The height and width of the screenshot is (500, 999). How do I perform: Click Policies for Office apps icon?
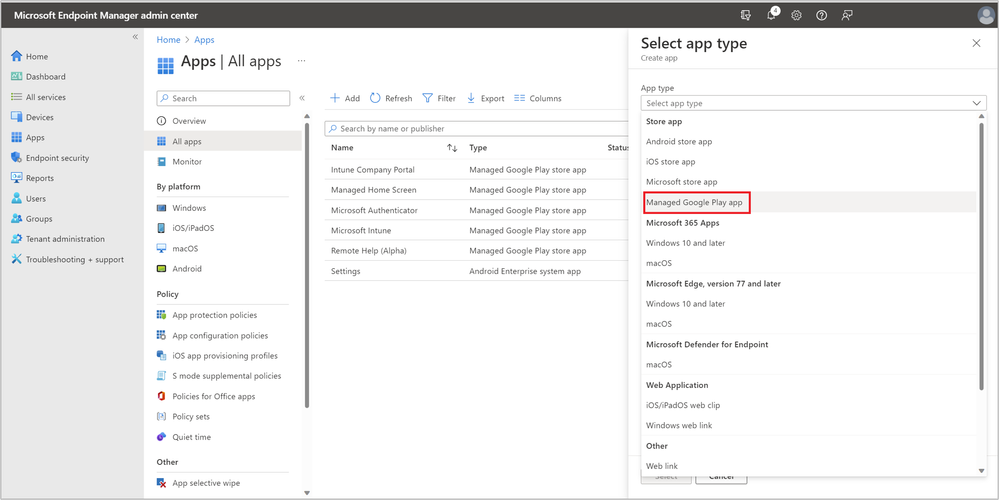pyautogui.click(x=162, y=396)
